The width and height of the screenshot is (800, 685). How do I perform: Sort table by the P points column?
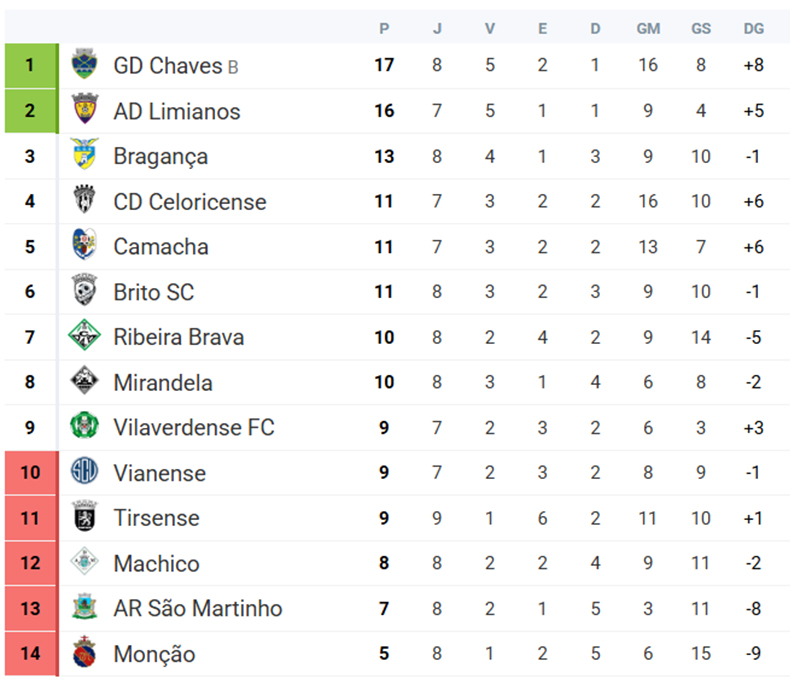pyautogui.click(x=384, y=29)
